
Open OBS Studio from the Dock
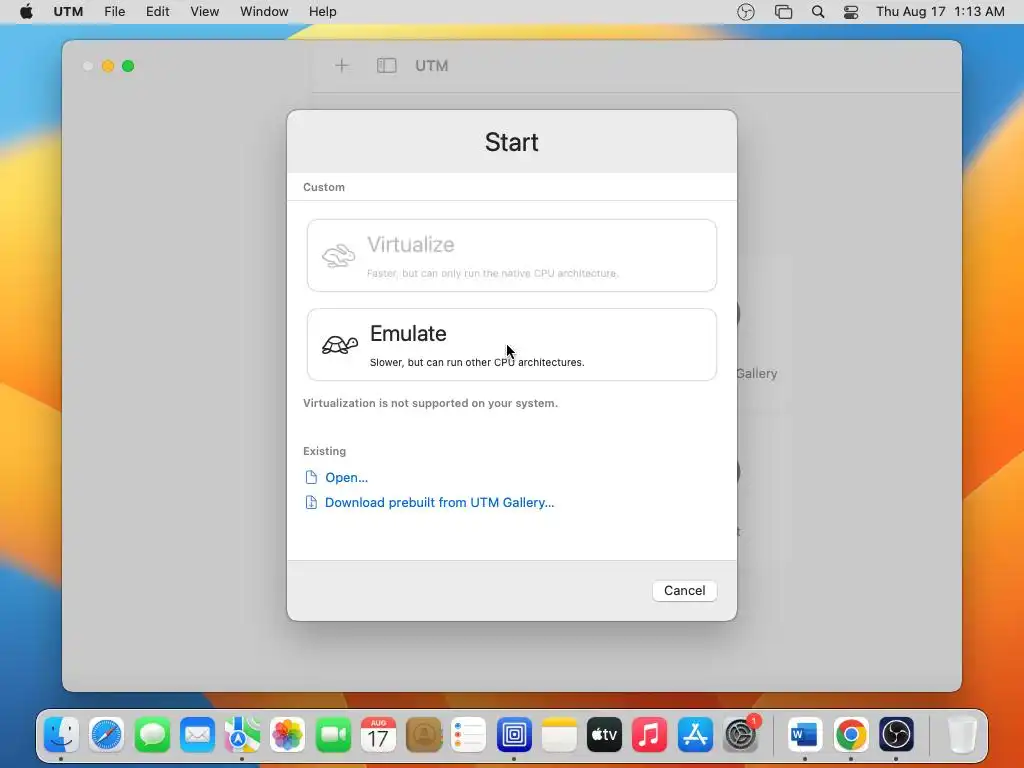click(x=896, y=735)
